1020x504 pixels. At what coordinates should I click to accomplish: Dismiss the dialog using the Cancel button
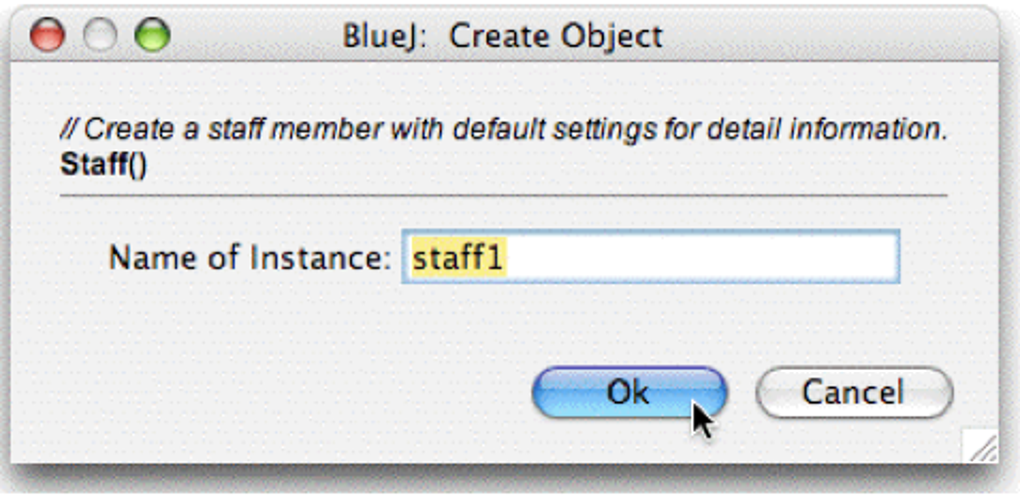854,392
